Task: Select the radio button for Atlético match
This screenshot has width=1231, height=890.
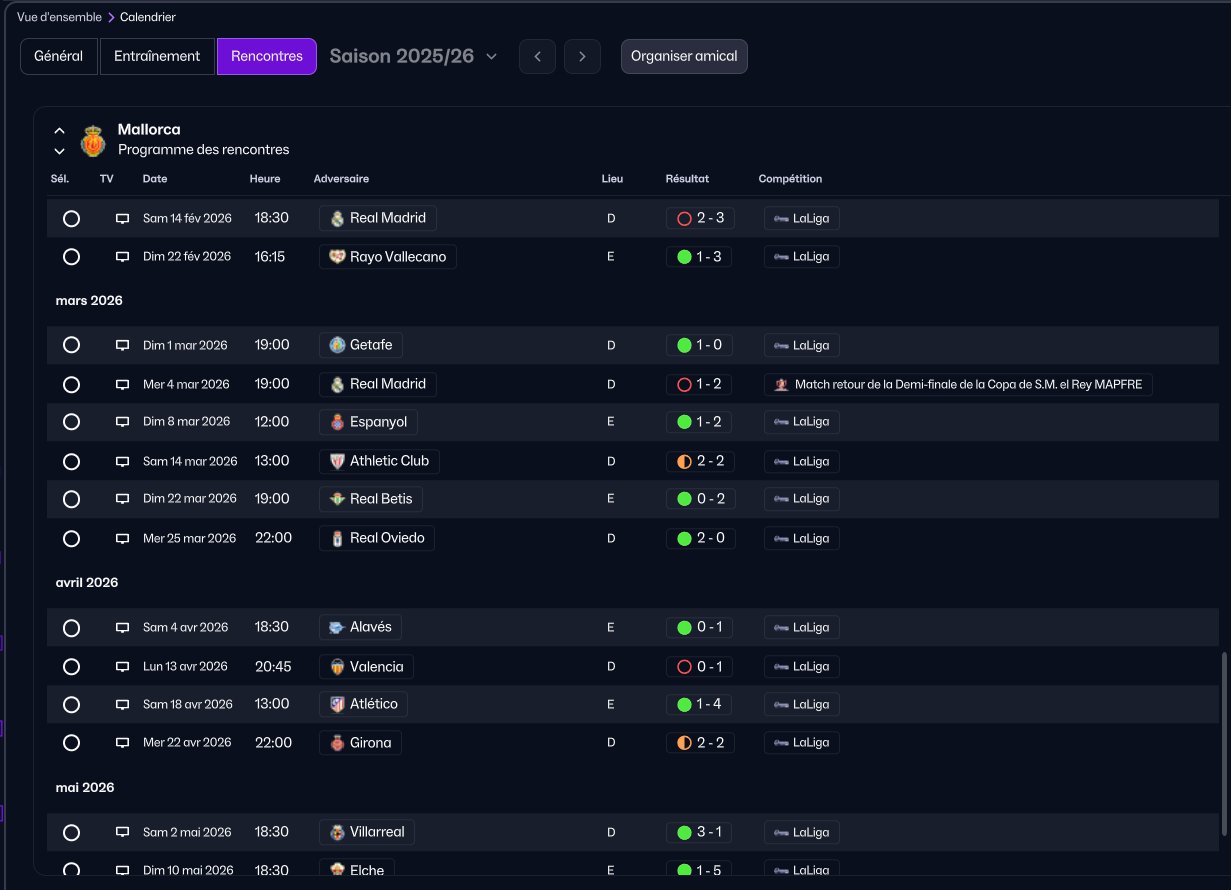Action: (71, 704)
